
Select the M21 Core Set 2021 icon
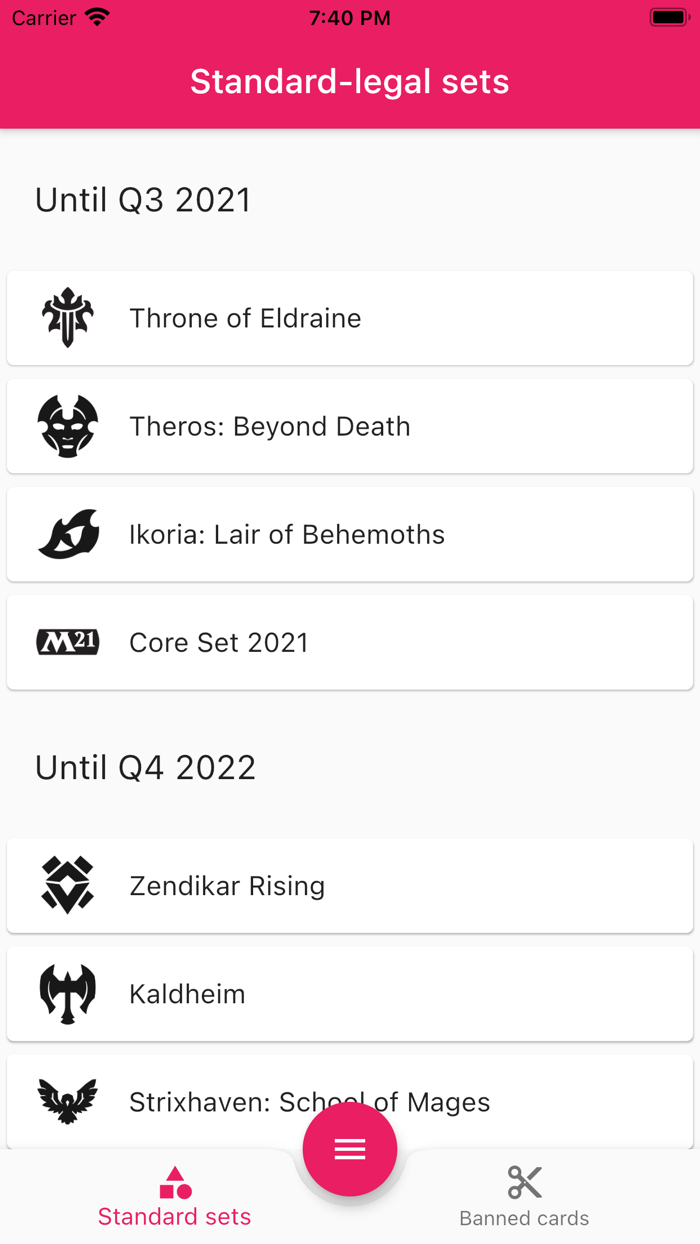(67, 641)
